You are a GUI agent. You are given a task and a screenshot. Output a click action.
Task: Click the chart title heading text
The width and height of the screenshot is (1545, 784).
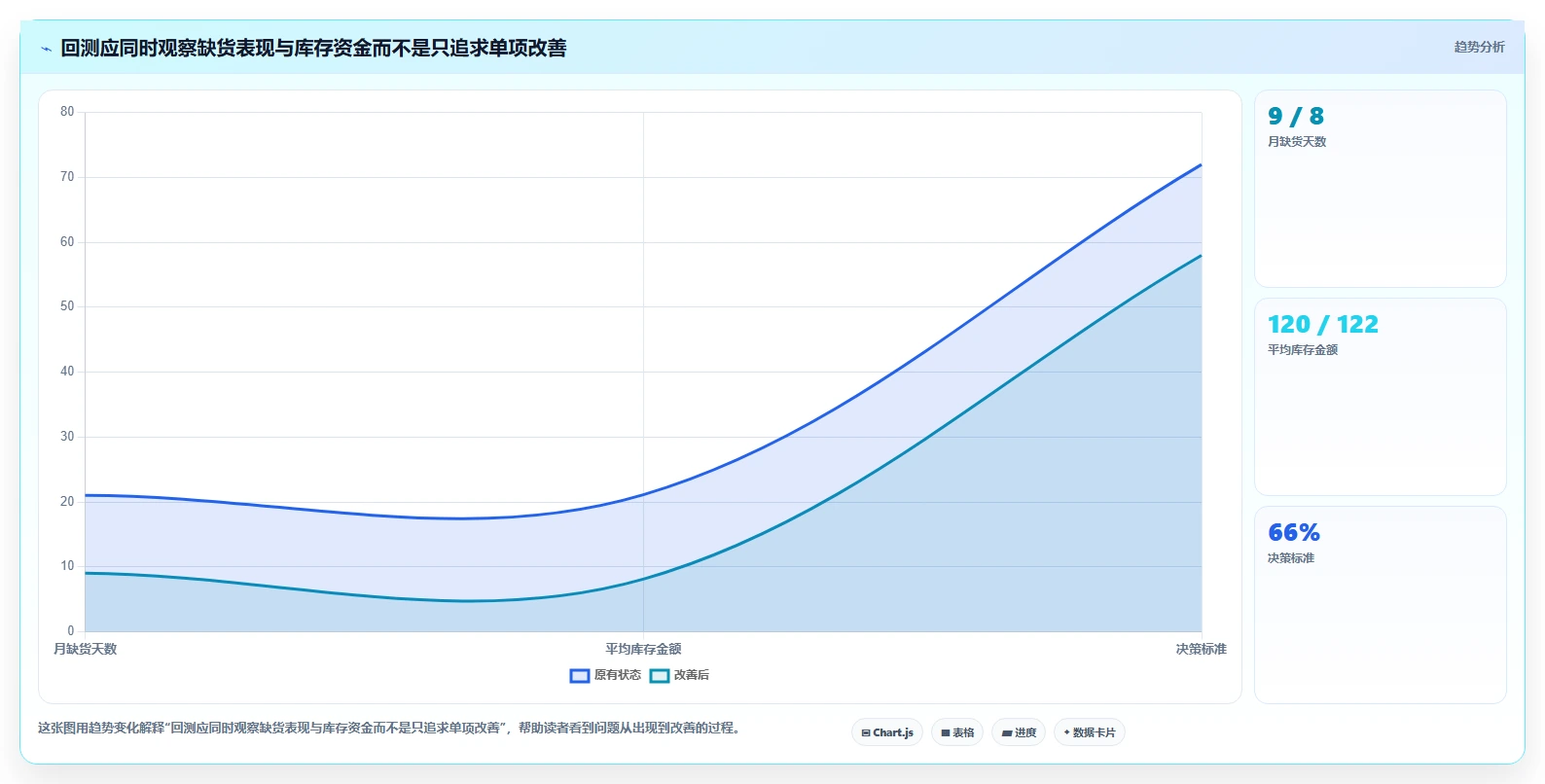313,48
